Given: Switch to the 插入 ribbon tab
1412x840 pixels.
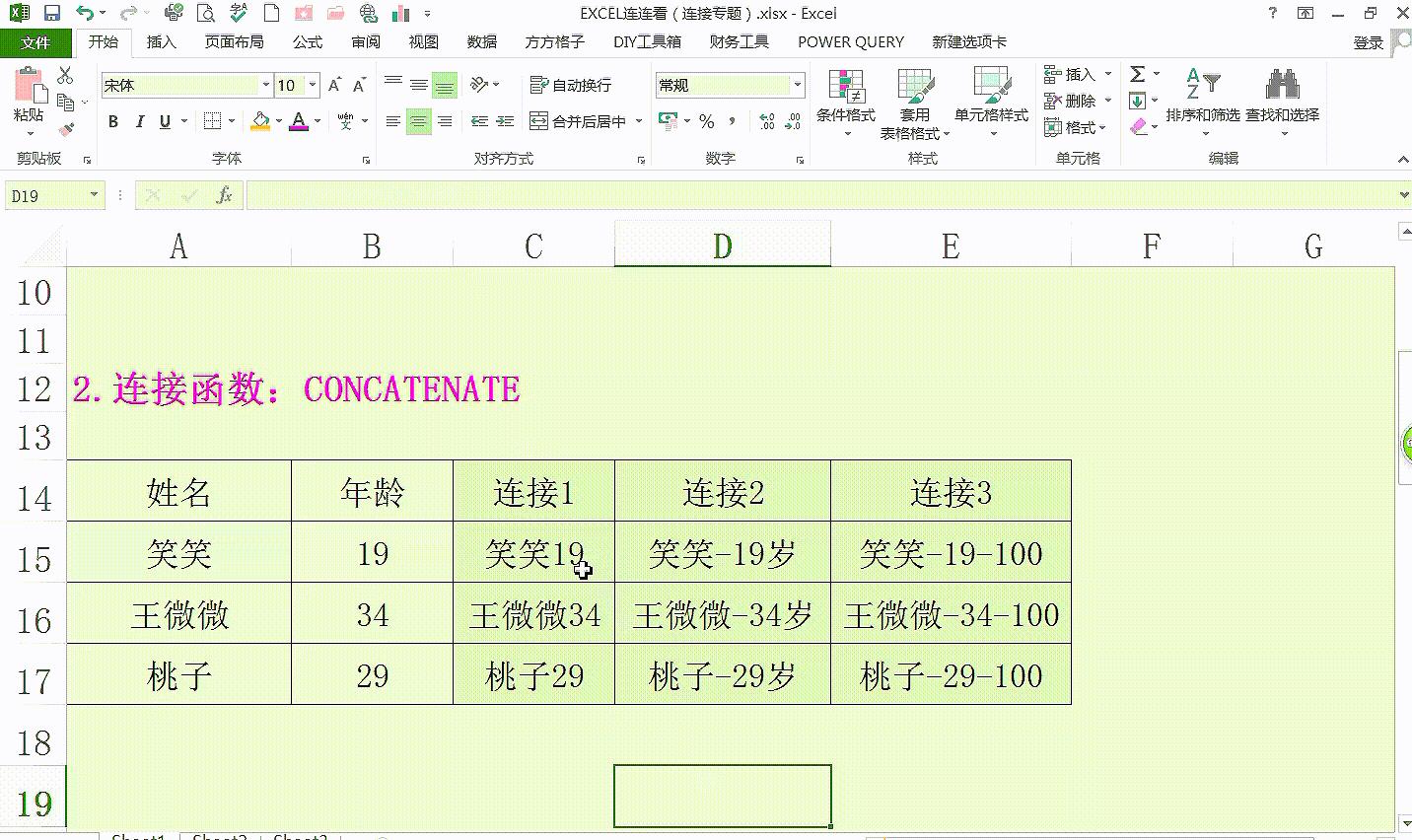Looking at the screenshot, I should pos(161,41).
